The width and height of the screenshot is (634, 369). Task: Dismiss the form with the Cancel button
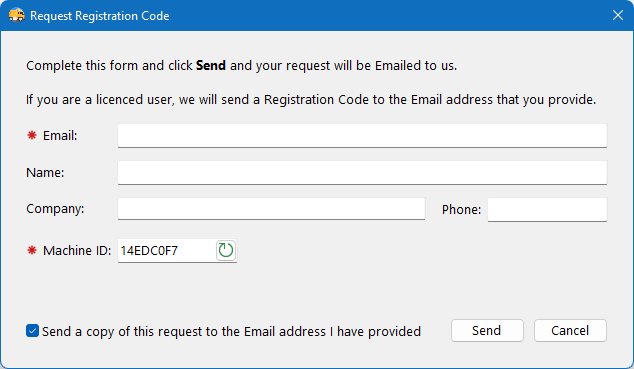coord(570,331)
